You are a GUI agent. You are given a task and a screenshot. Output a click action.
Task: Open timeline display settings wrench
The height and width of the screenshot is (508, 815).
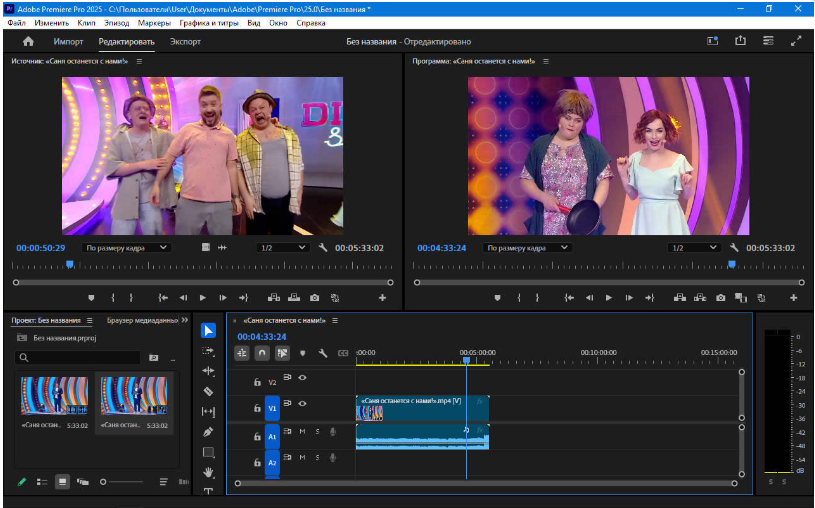point(323,353)
